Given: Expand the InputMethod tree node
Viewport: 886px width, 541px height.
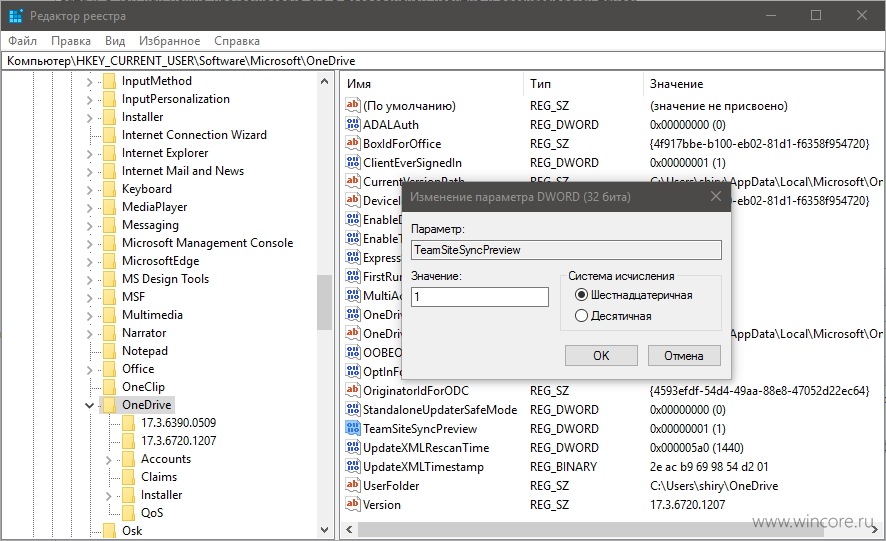Looking at the screenshot, I should 89,81.
